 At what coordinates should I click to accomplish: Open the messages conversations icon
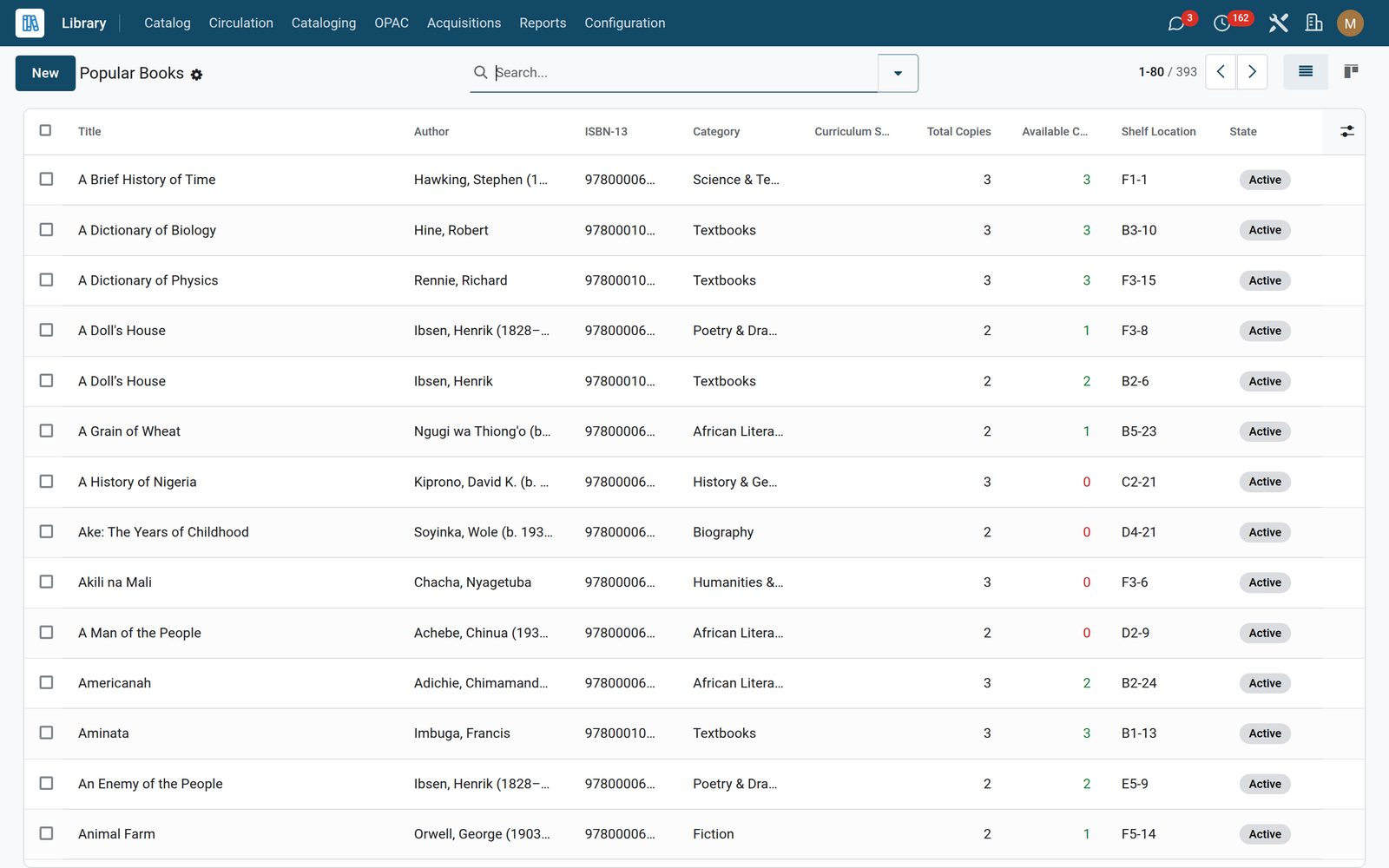(1176, 23)
